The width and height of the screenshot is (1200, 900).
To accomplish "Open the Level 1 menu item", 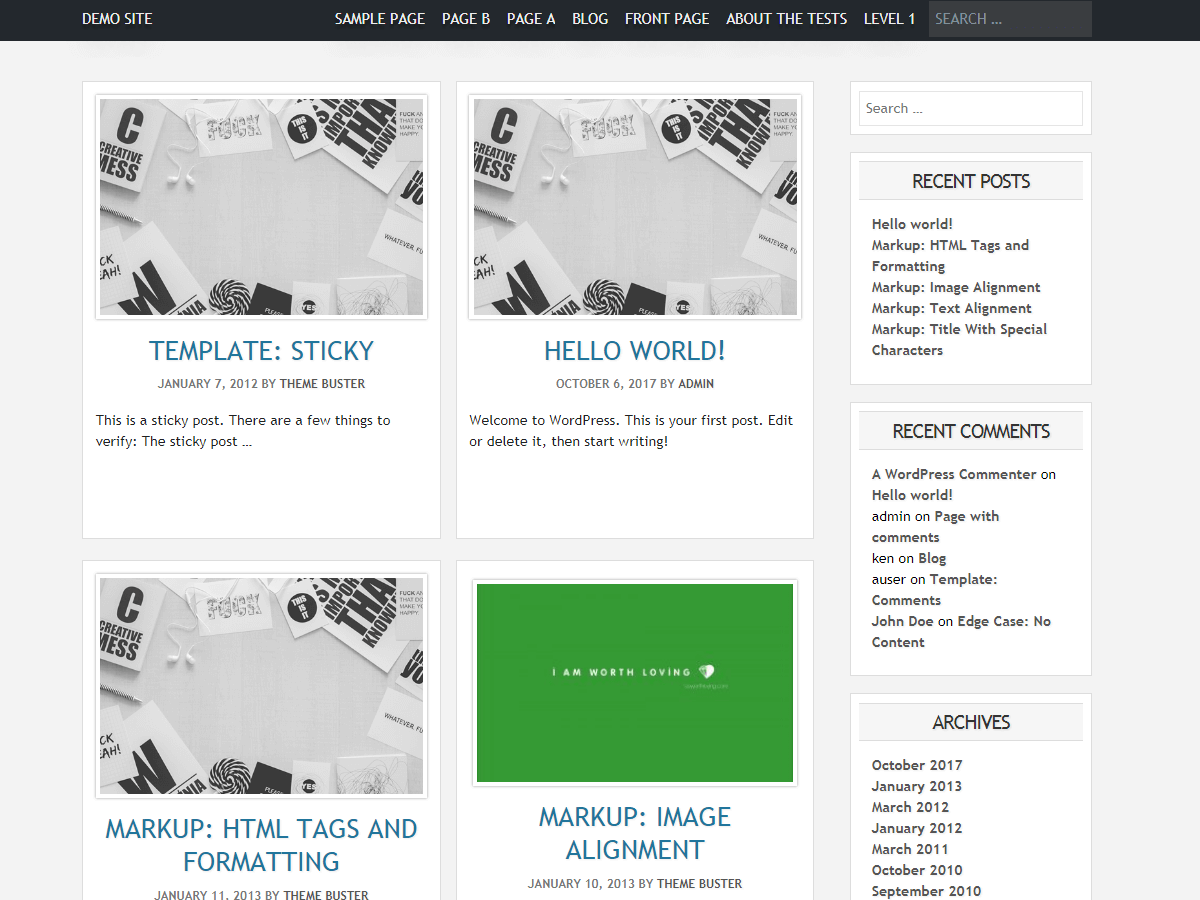I will tap(889, 19).
